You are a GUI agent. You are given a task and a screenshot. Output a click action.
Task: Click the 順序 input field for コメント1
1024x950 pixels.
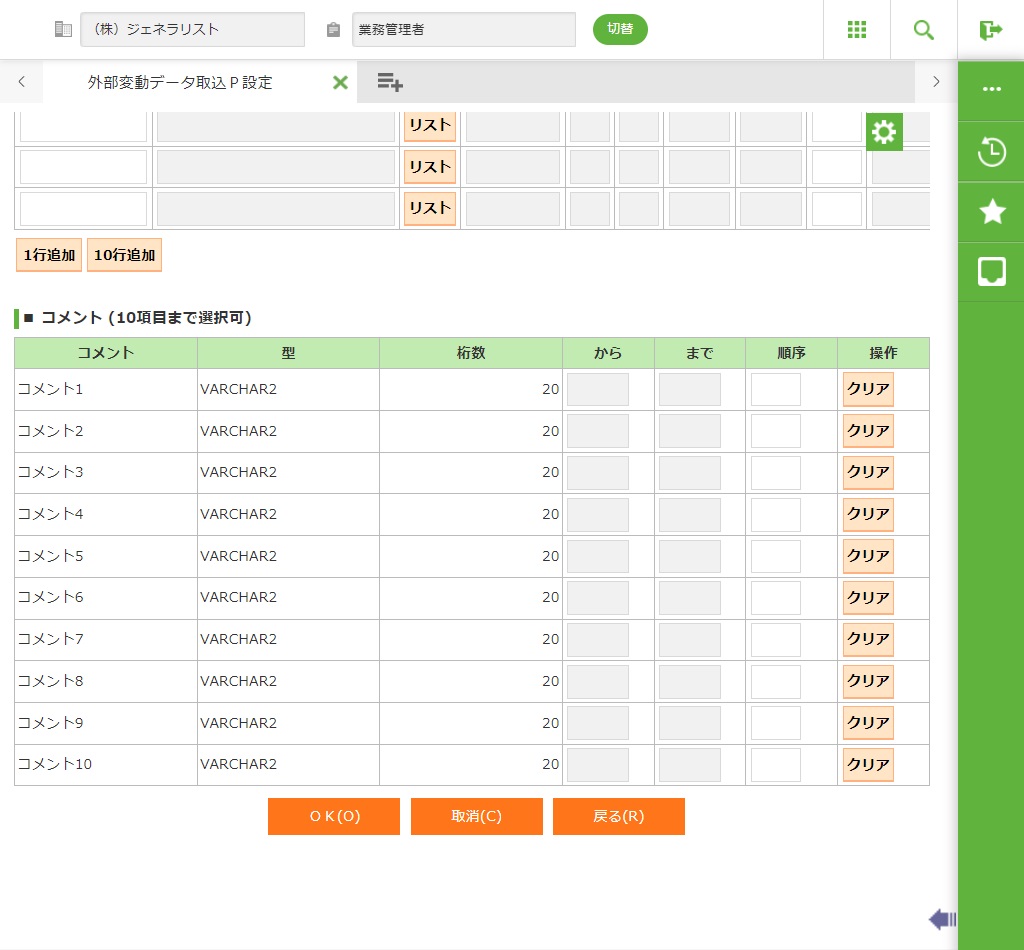775,389
